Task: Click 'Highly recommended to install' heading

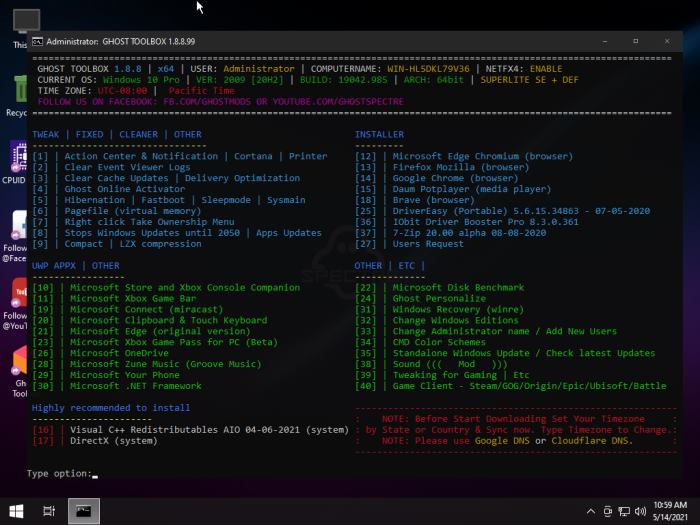Action: tap(111, 408)
